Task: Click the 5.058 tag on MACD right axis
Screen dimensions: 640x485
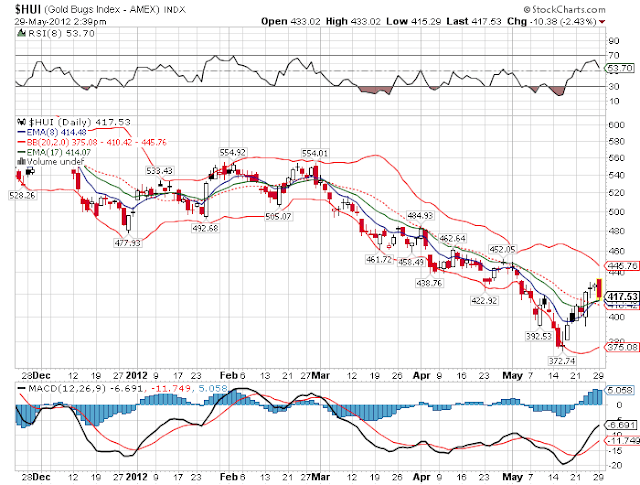Action: pyautogui.click(x=620, y=390)
